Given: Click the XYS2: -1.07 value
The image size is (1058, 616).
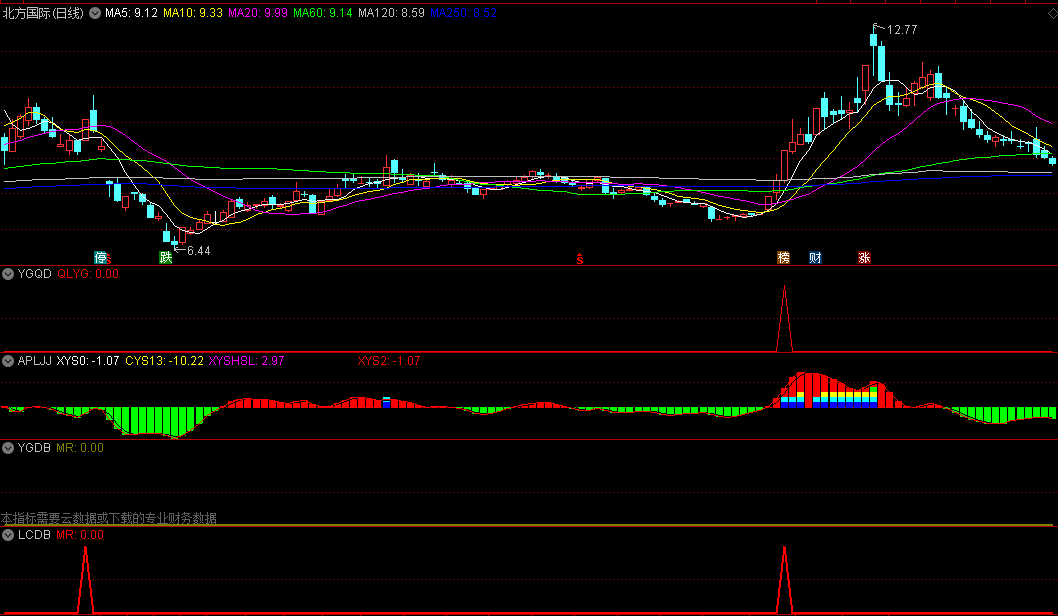Looking at the screenshot, I should (389, 361).
